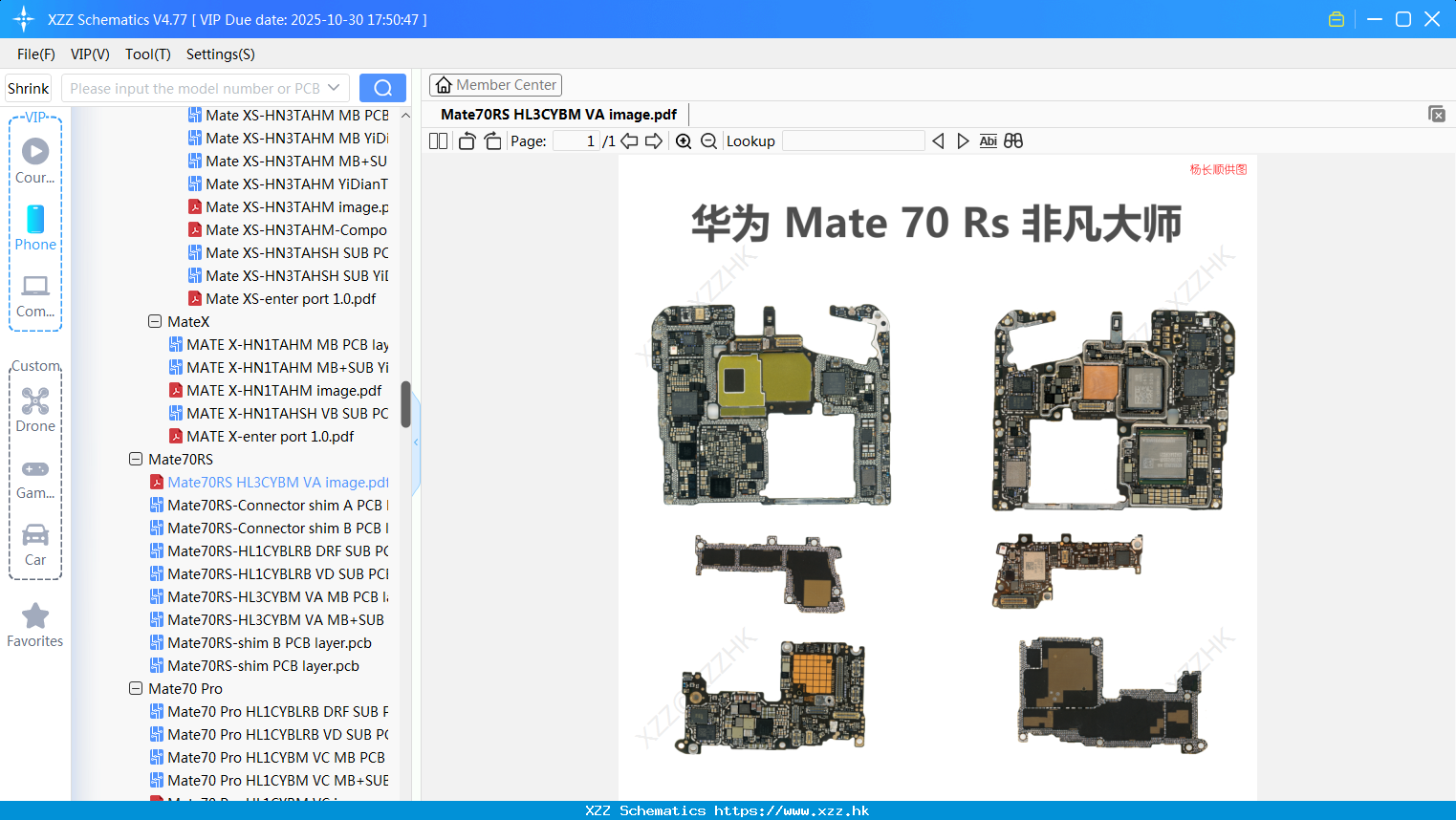
Task: Open MATE X-HN1TAHM MB PCB layer
Action: pos(278,345)
